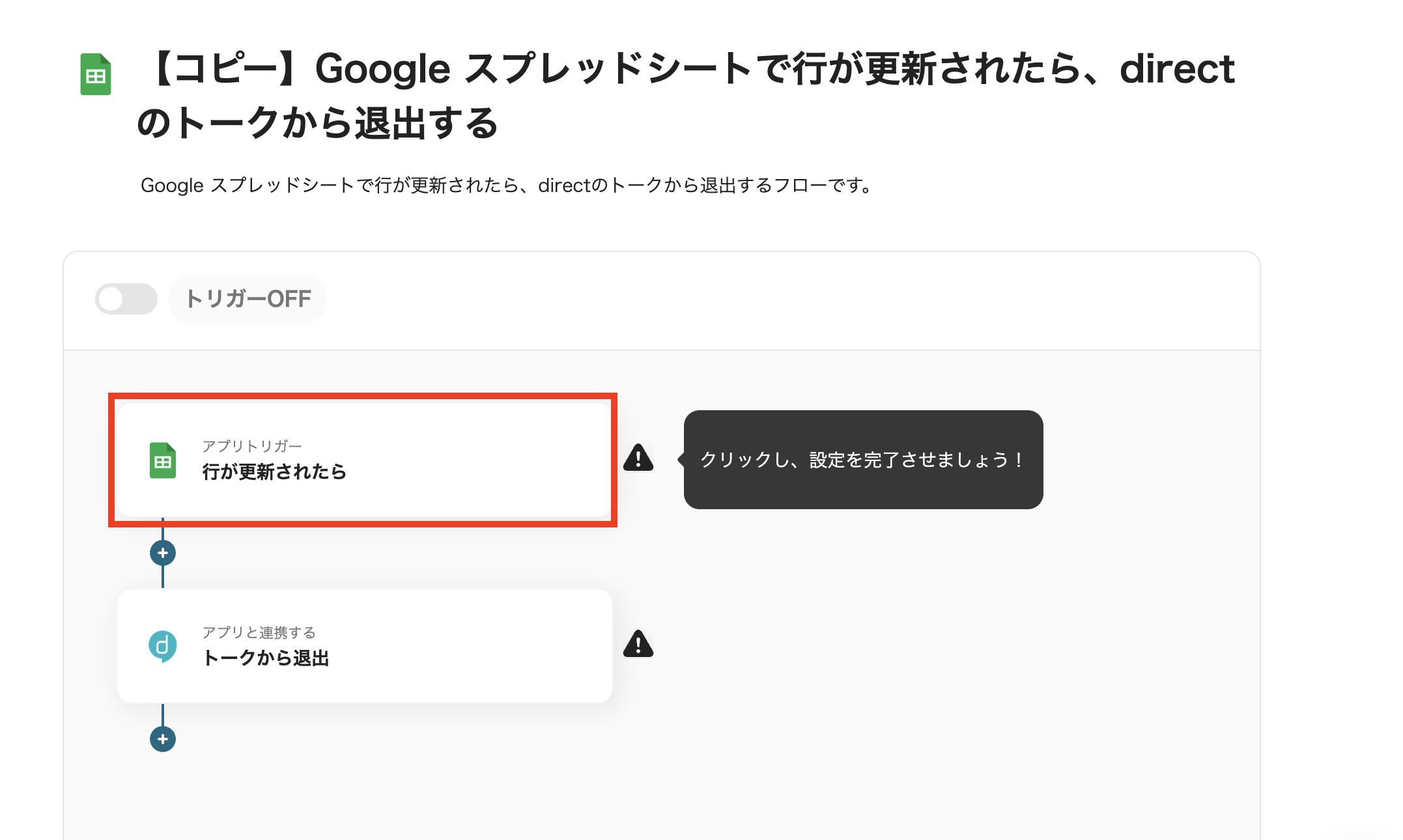
Task: Click the トークから退出 title text
Action: (266, 658)
